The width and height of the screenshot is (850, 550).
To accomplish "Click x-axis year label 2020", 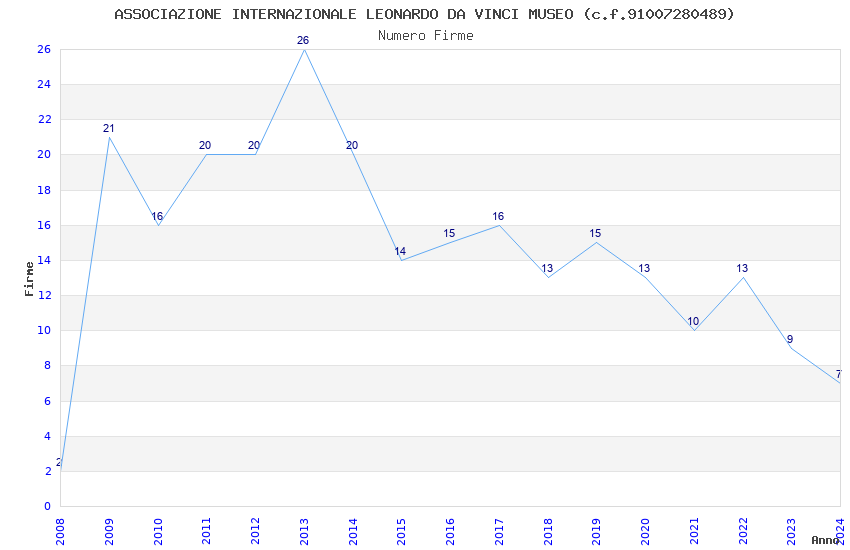I will pos(646,531).
